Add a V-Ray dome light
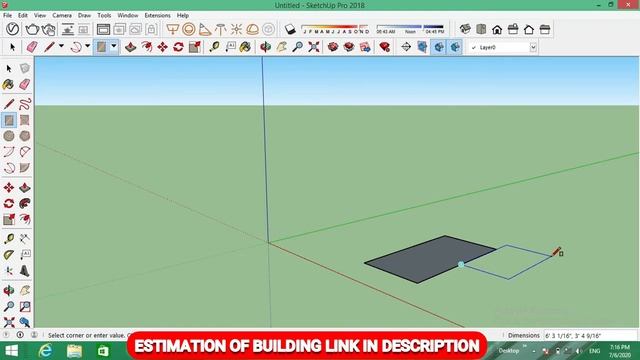The image size is (640, 360). (x=253, y=29)
